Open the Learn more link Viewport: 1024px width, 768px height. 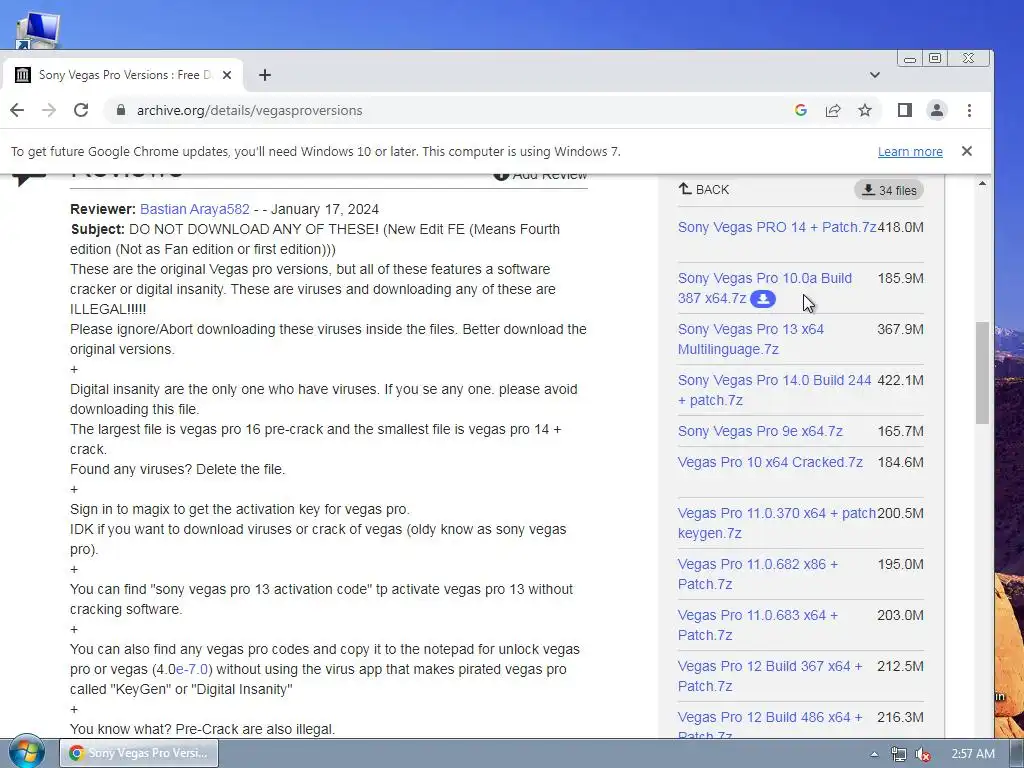[x=910, y=152]
